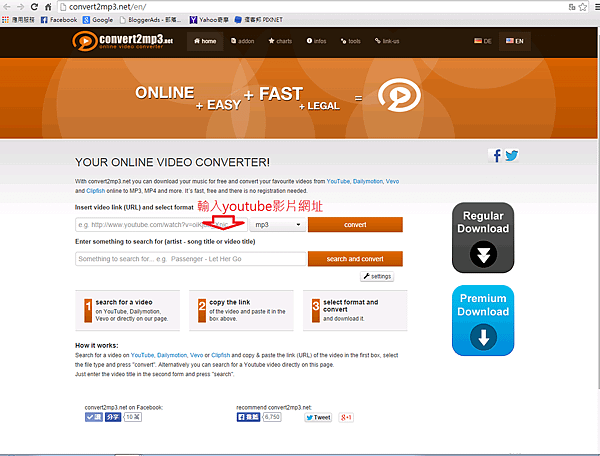
Task: Click the Premium Download button
Action: [483, 321]
